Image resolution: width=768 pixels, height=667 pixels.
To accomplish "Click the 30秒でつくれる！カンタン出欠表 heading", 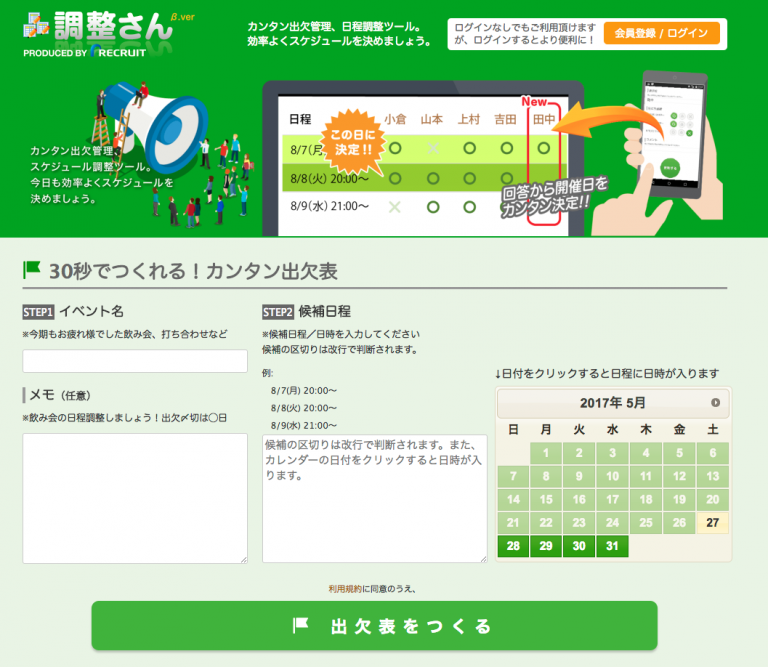I will pyautogui.click(x=193, y=271).
